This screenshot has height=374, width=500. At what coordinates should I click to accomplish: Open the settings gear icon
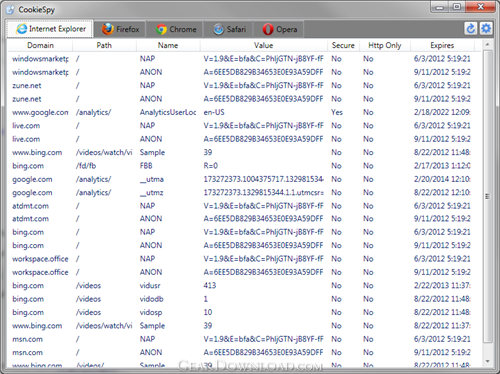point(486,29)
